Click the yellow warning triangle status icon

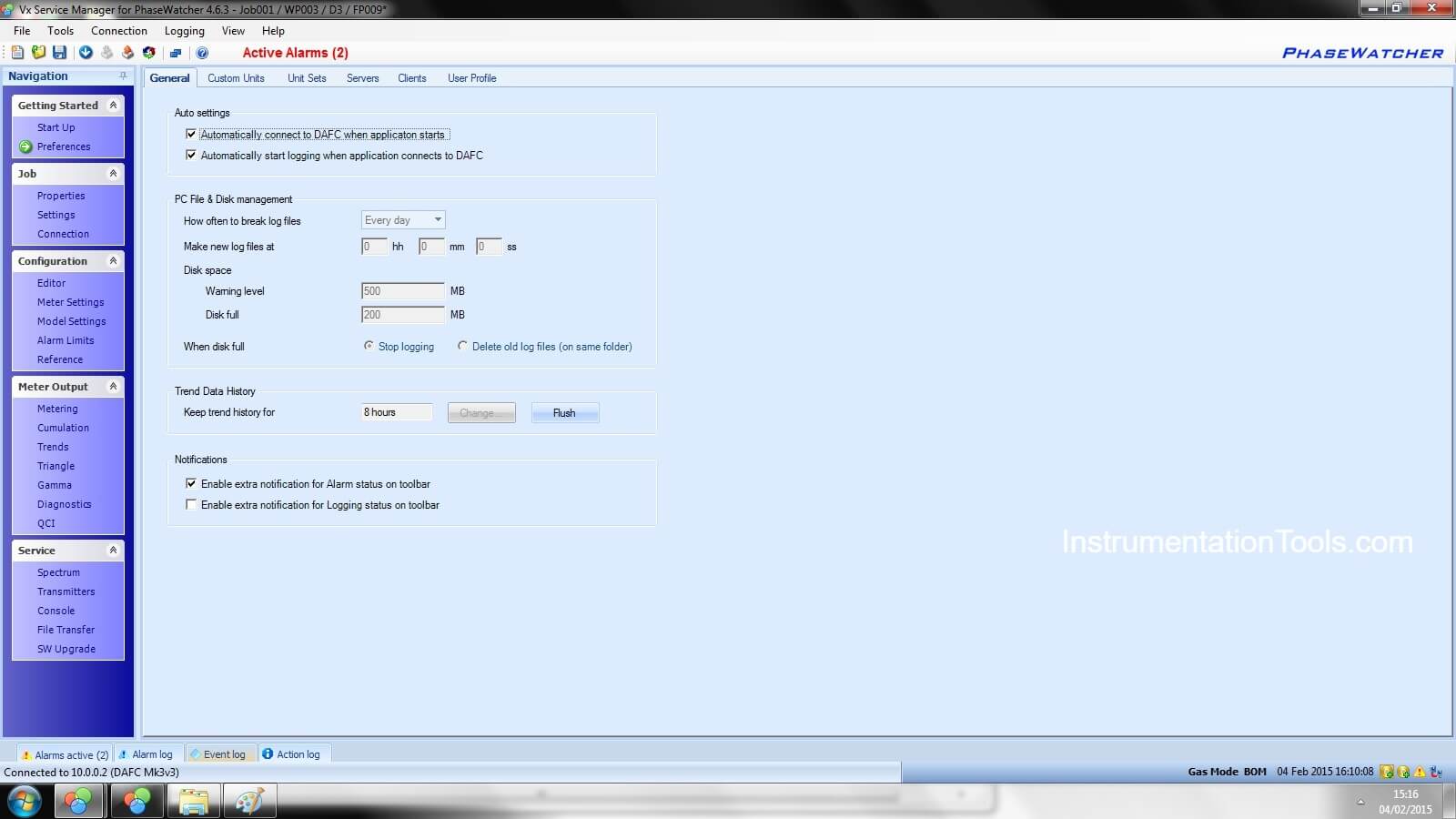pos(1419,772)
